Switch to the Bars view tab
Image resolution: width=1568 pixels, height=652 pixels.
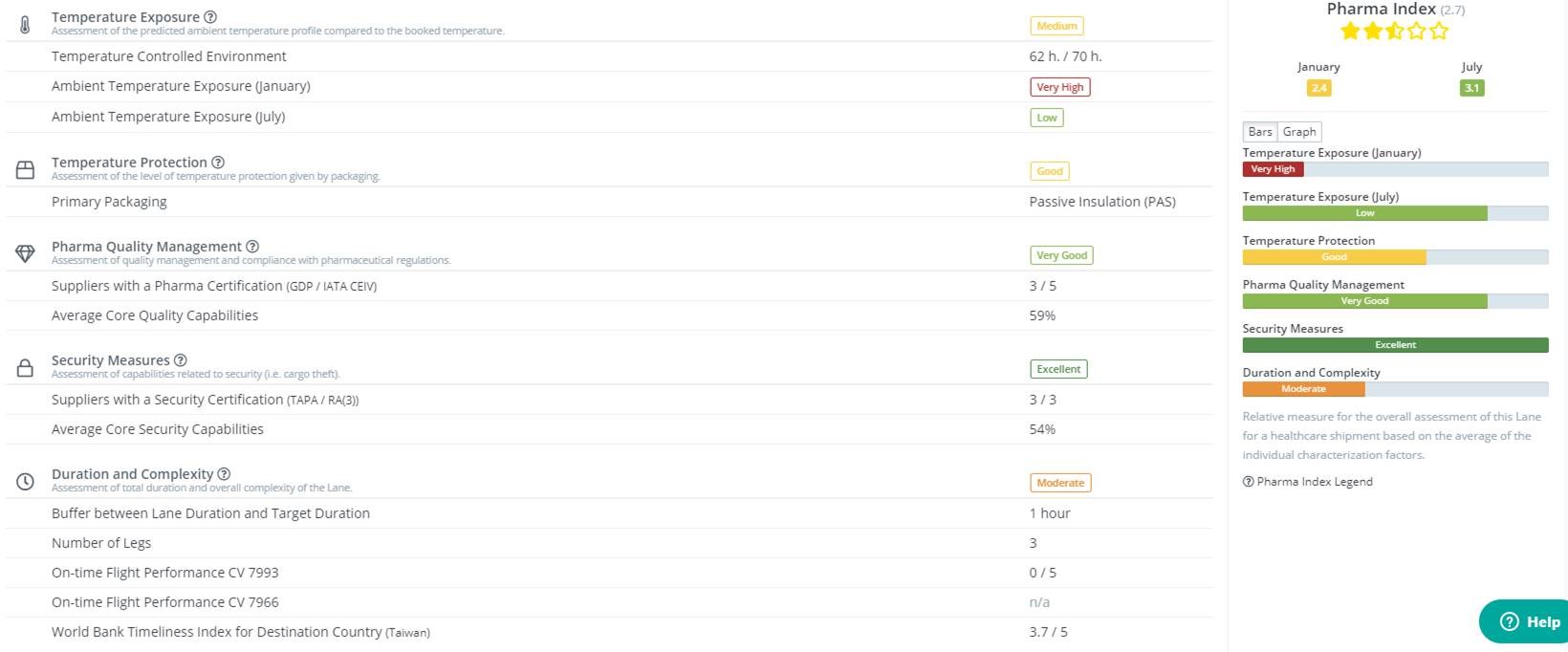(x=1260, y=132)
